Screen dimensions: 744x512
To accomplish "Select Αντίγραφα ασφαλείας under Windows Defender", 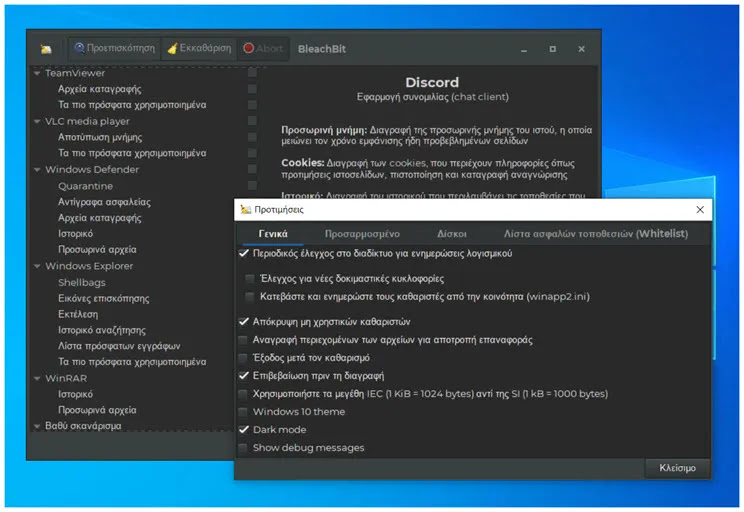I will coord(104,202).
